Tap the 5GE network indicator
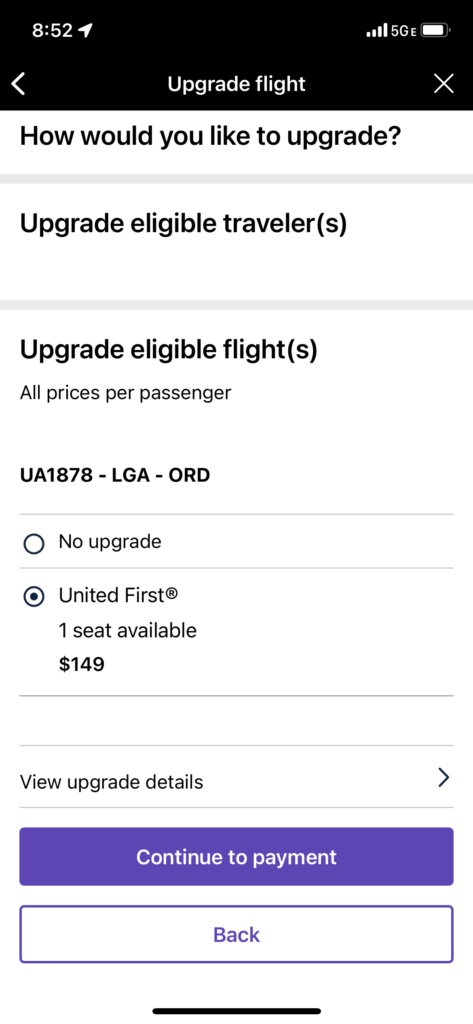This screenshot has height=1024, width=473. tap(403, 31)
